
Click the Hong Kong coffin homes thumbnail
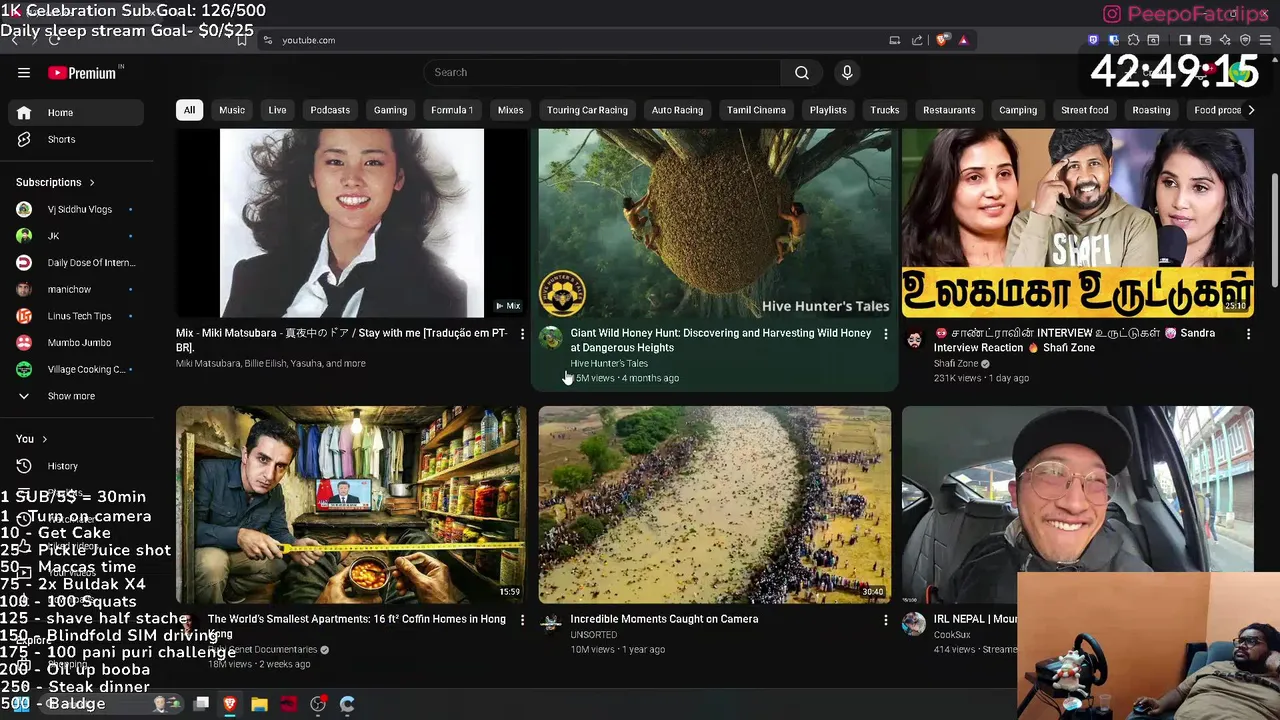coord(351,505)
